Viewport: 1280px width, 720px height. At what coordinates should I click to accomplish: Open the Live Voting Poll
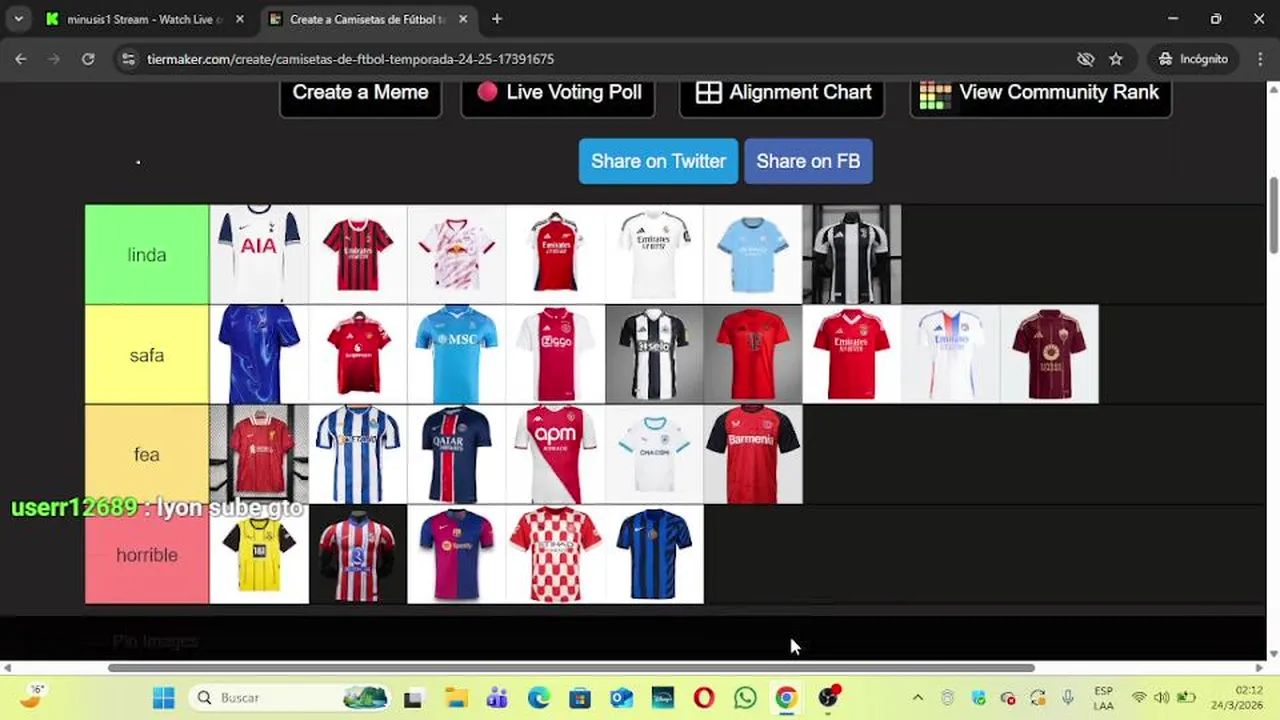(558, 93)
